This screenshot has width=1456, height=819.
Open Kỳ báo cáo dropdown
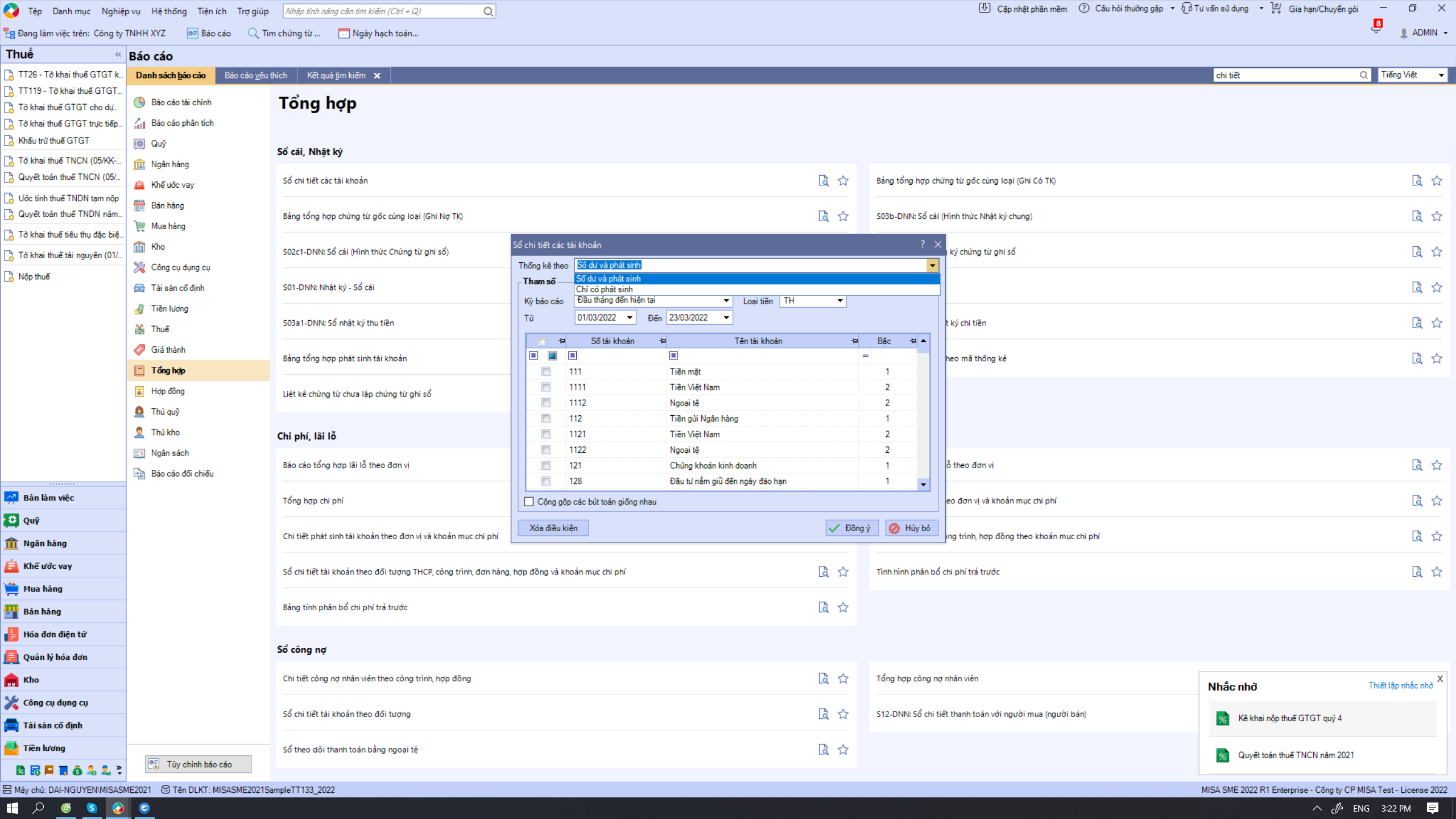(726, 300)
